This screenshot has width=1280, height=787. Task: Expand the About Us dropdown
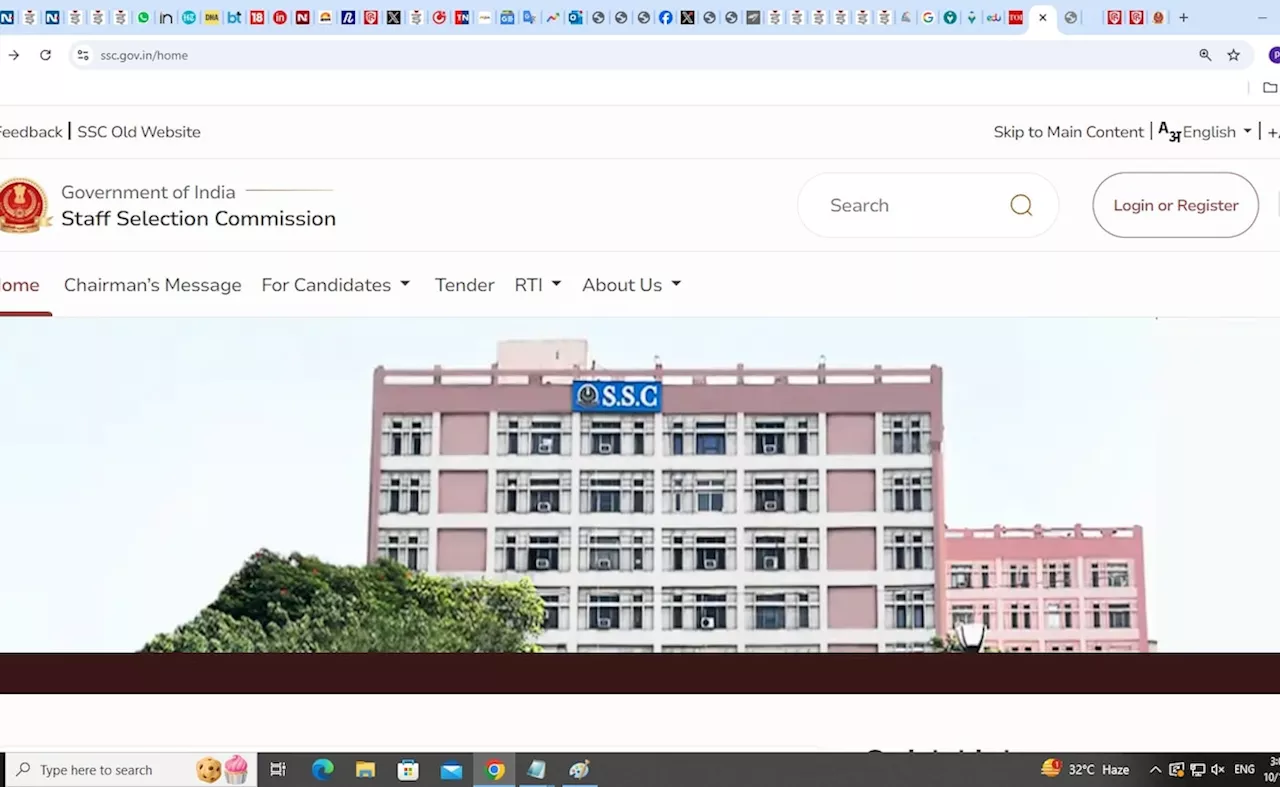(632, 285)
